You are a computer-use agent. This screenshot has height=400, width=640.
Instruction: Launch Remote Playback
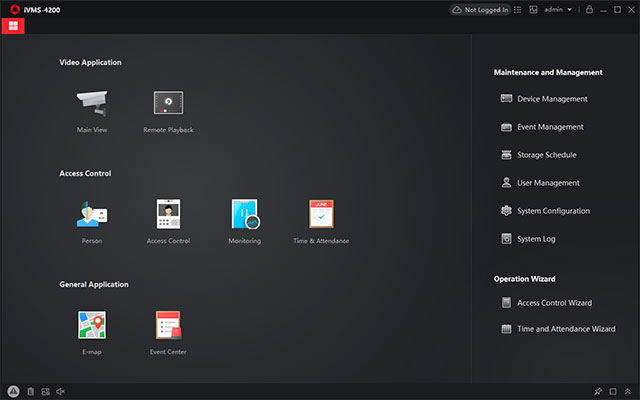pos(168,103)
